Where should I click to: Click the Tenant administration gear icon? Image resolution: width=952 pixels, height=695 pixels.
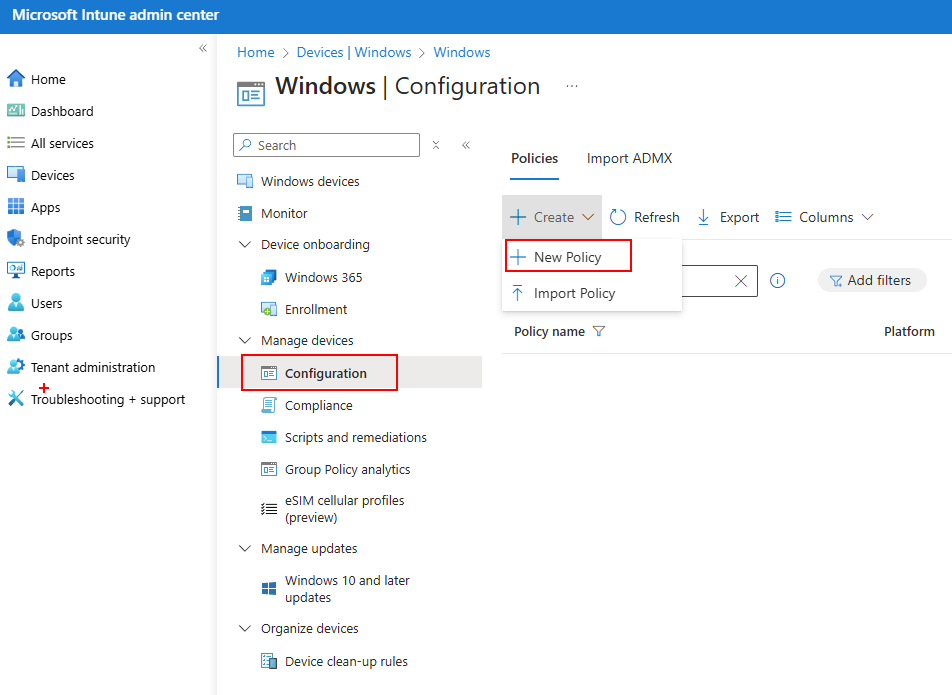coord(16,367)
